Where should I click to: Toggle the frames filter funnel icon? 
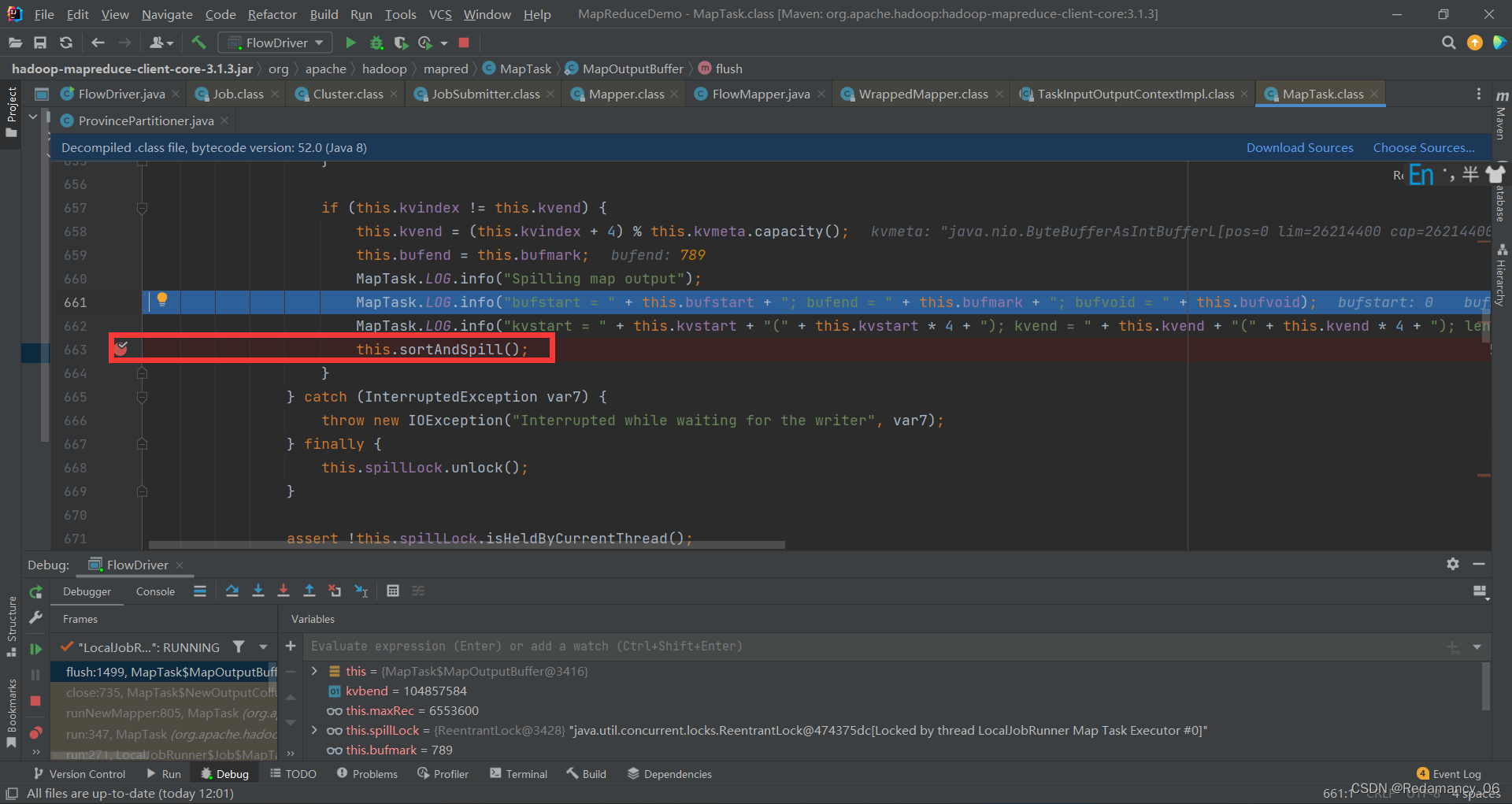[239, 647]
